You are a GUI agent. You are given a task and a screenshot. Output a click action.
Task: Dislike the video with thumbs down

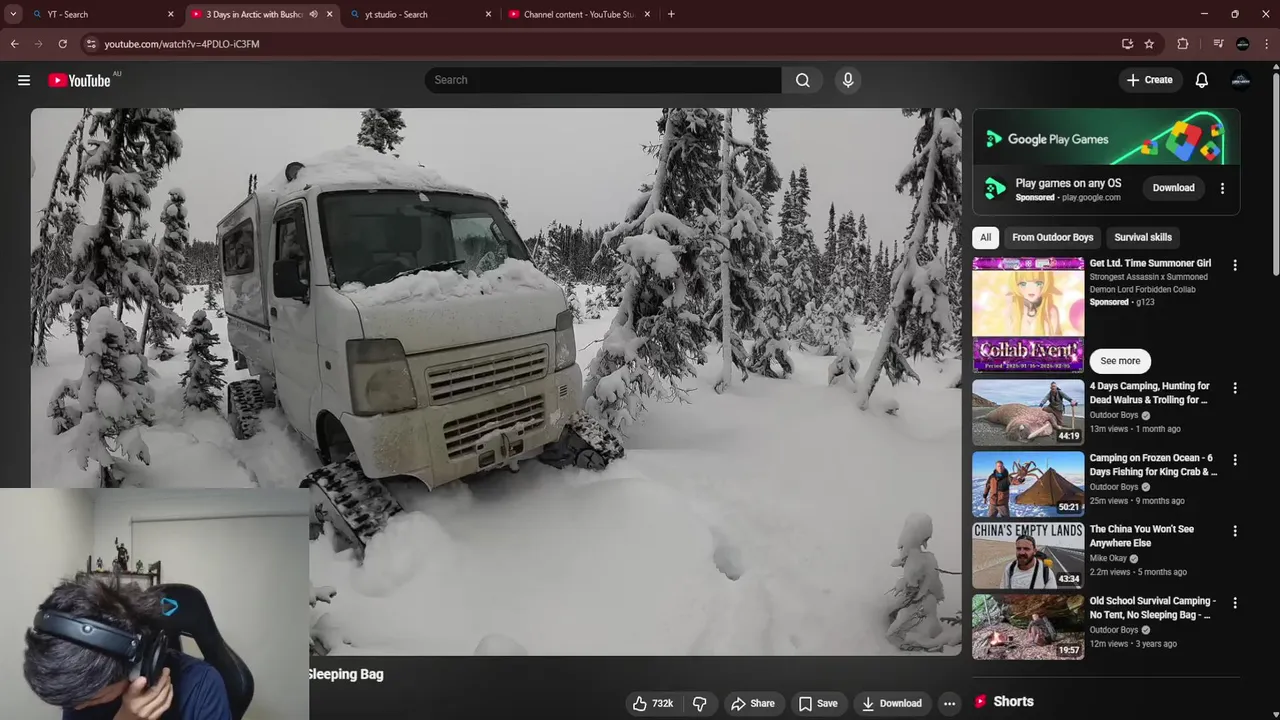coord(700,703)
